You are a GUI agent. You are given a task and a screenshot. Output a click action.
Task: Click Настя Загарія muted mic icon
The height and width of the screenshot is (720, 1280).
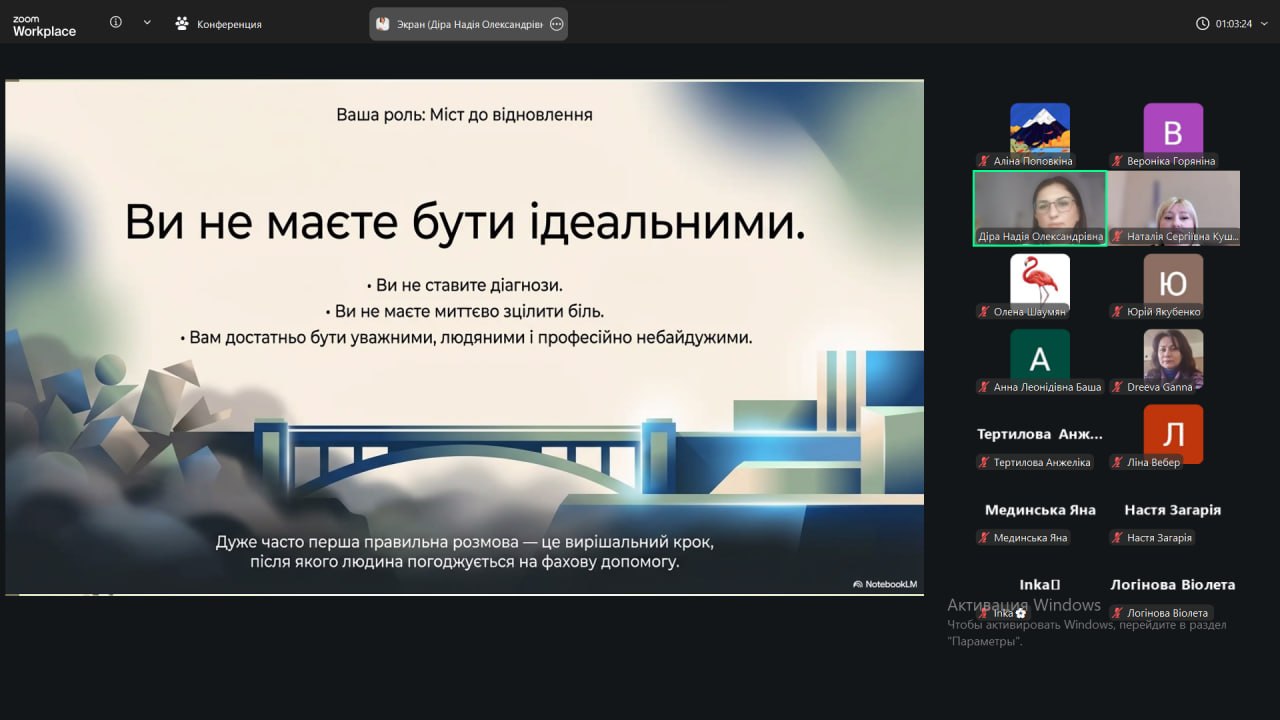point(1118,538)
